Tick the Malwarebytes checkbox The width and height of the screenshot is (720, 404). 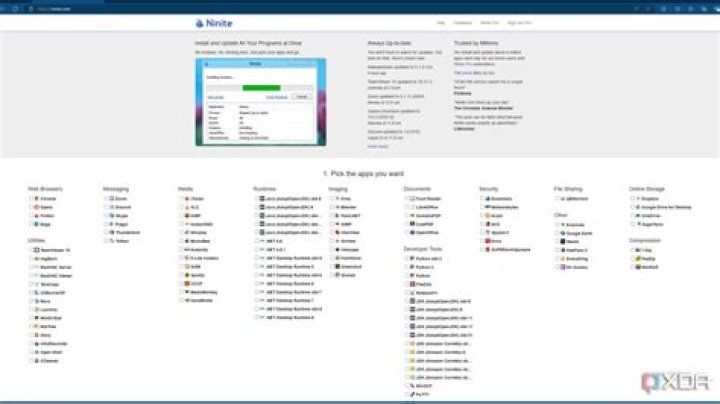[482, 208]
